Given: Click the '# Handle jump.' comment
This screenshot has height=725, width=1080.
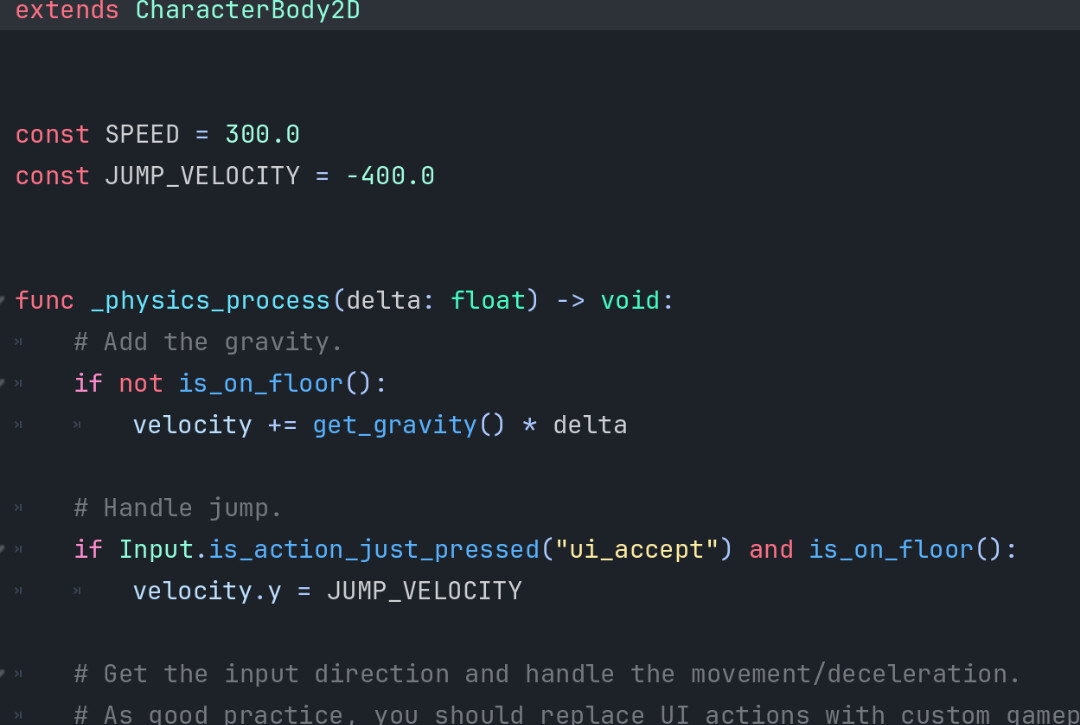Looking at the screenshot, I should 178,507.
